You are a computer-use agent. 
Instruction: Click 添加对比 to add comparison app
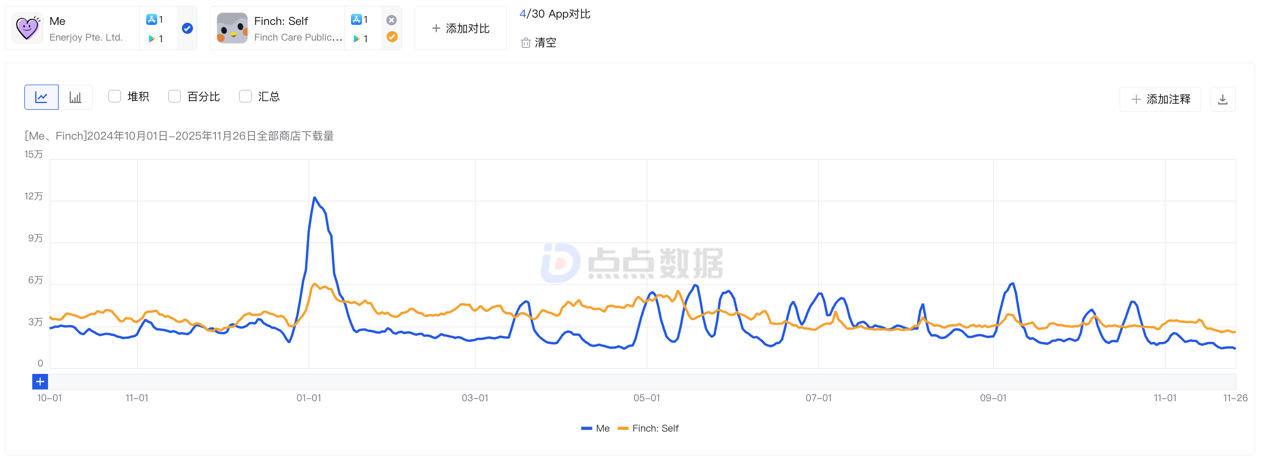coord(460,28)
